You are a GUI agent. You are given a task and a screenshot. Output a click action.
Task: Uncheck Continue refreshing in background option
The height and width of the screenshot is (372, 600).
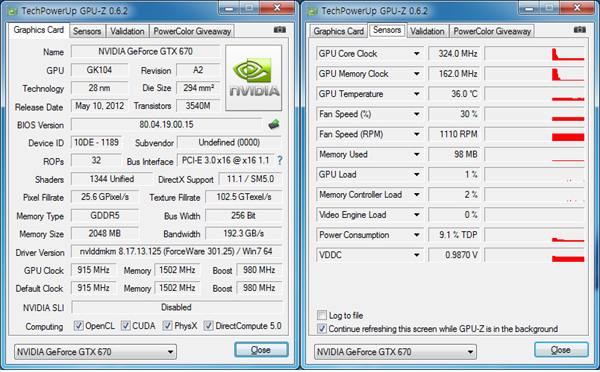click(x=322, y=329)
